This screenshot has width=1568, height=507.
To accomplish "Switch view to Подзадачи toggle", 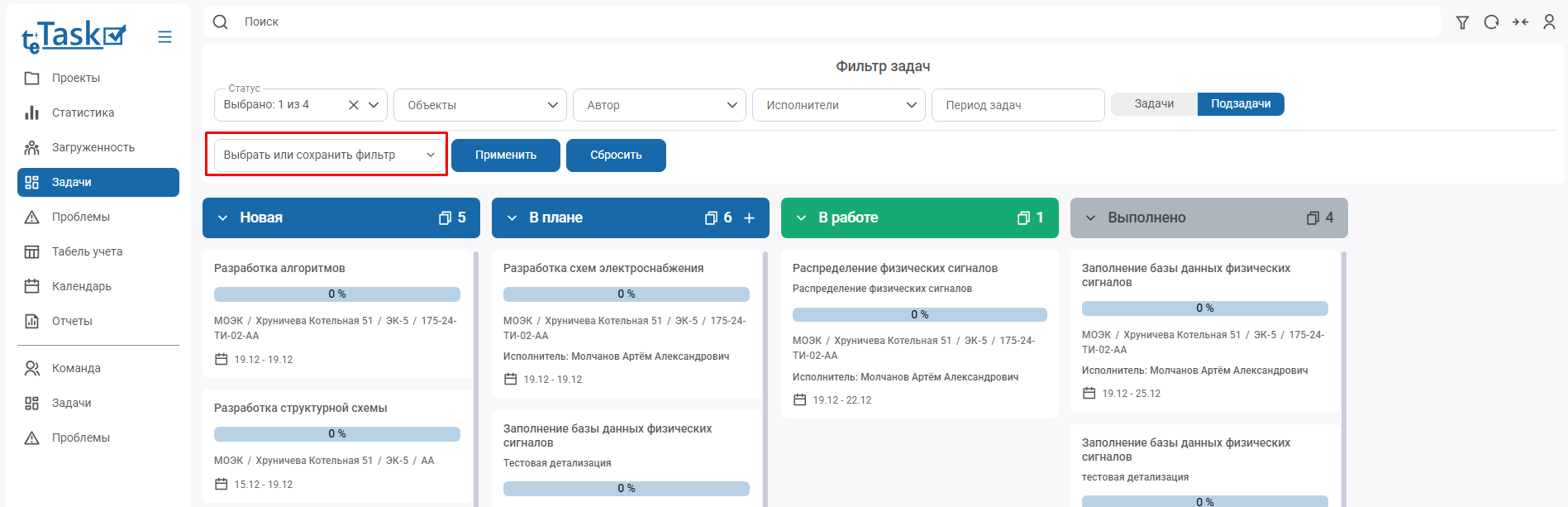I will pos(1240,104).
